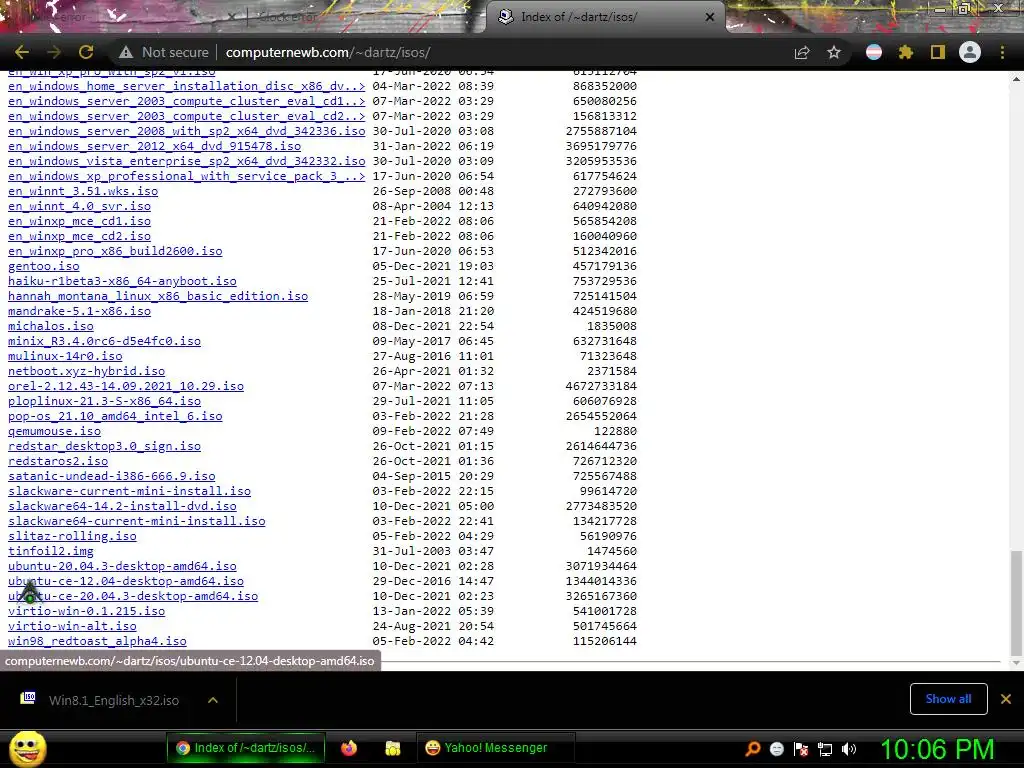1024x768 pixels.
Task: Bookmark this page with the star icon
Action: click(x=834, y=52)
